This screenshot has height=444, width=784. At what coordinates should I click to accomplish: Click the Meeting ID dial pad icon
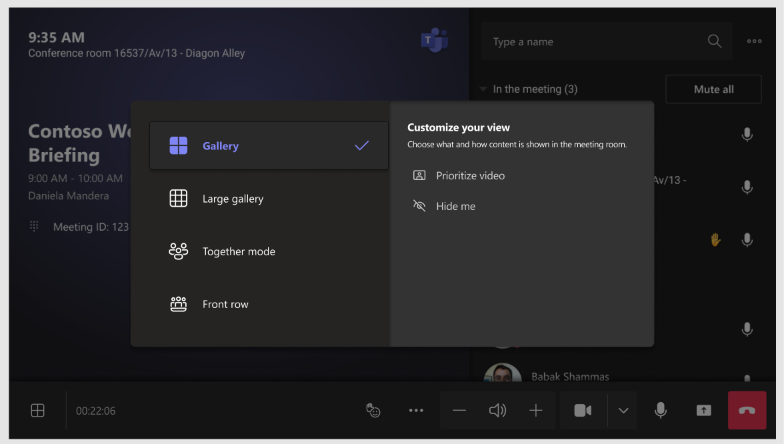pos(34,226)
